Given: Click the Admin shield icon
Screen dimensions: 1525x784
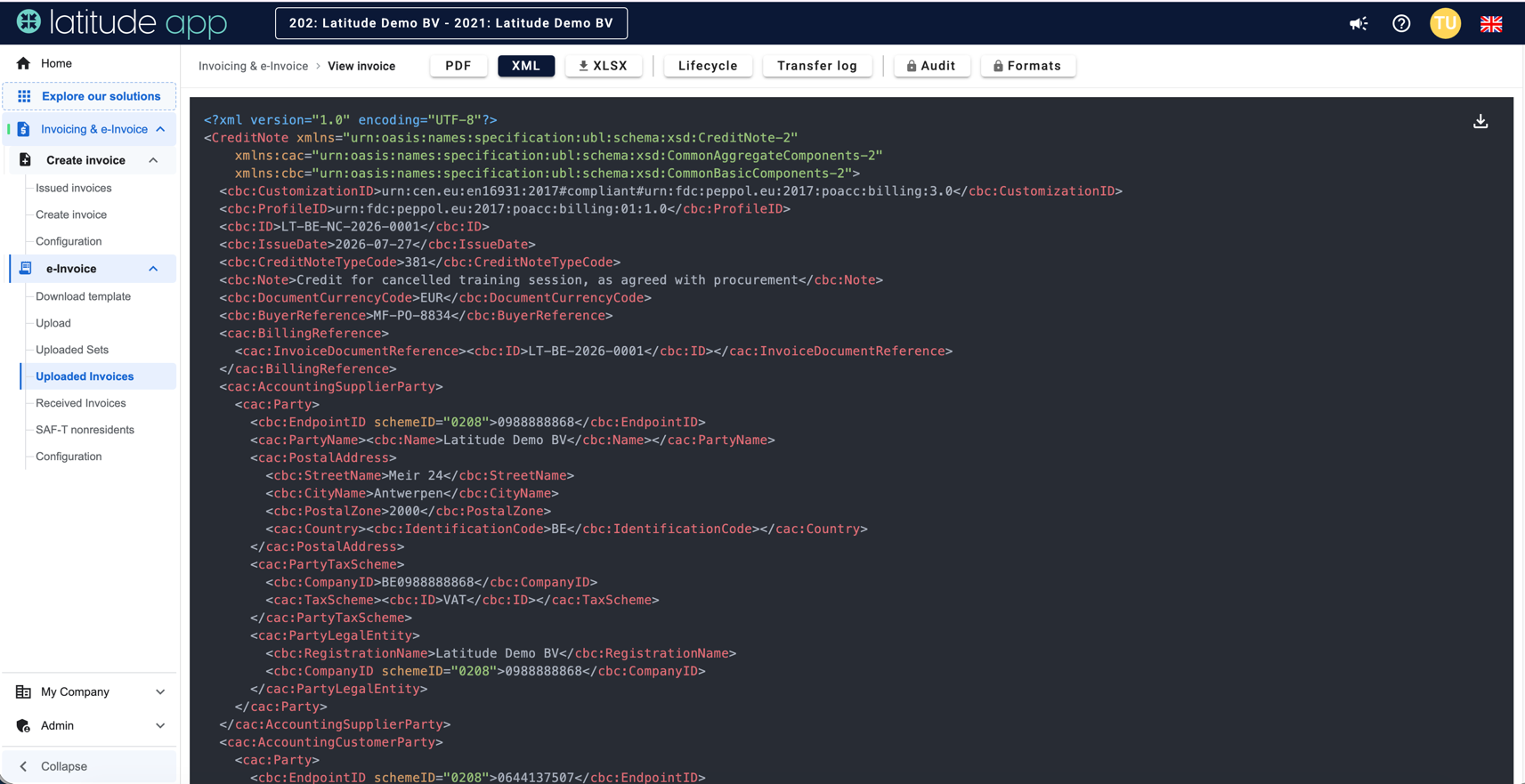Looking at the screenshot, I should [23, 726].
